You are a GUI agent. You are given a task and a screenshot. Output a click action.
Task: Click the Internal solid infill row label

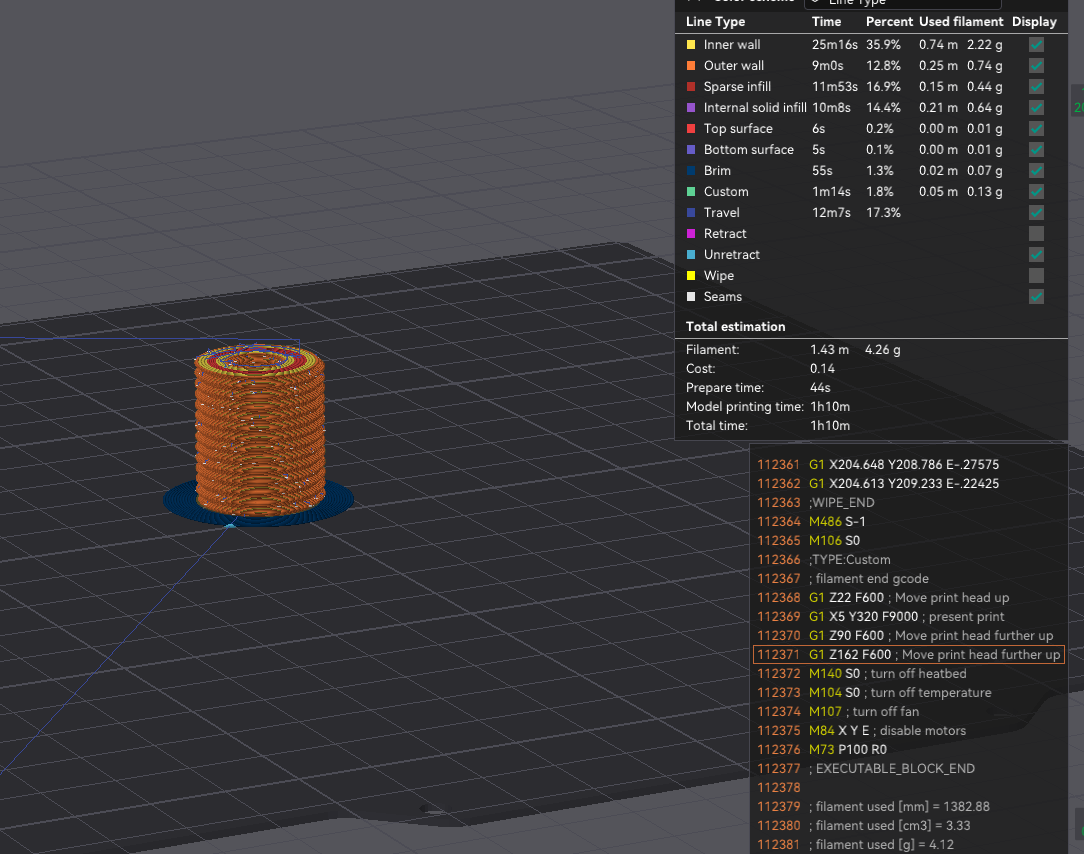point(755,108)
